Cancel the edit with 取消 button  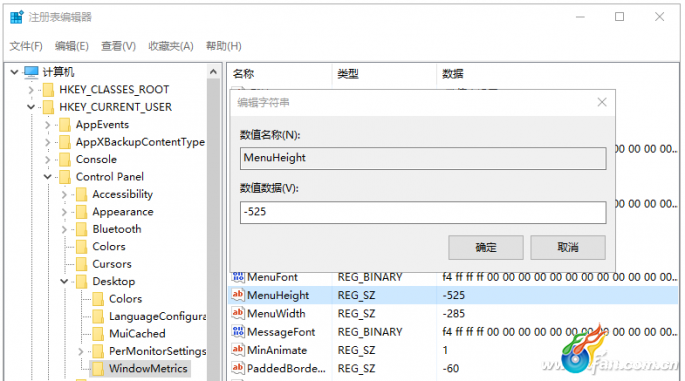pos(568,248)
